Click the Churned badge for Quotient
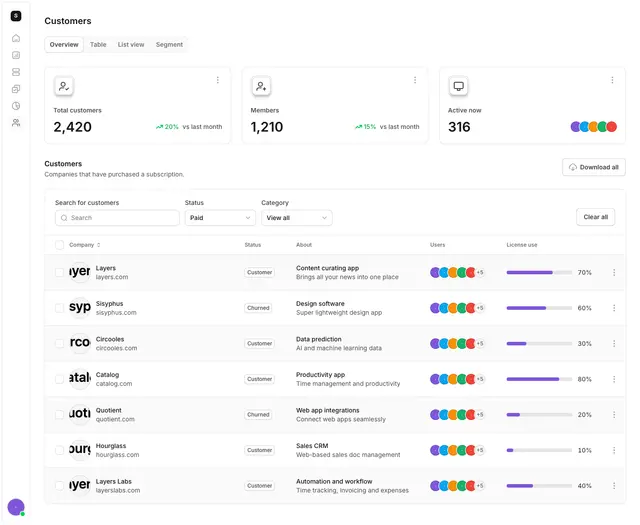Image resolution: width=640 pixels, height=525 pixels. [258, 414]
